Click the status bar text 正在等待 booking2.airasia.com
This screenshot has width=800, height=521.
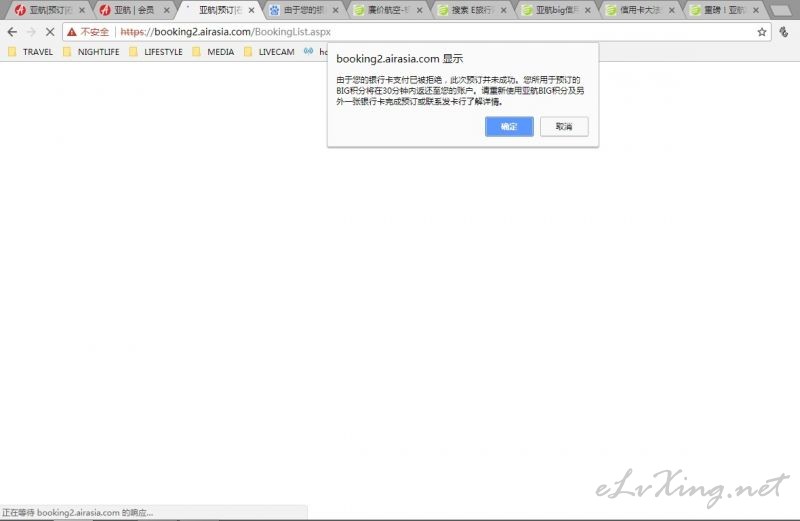(78, 512)
